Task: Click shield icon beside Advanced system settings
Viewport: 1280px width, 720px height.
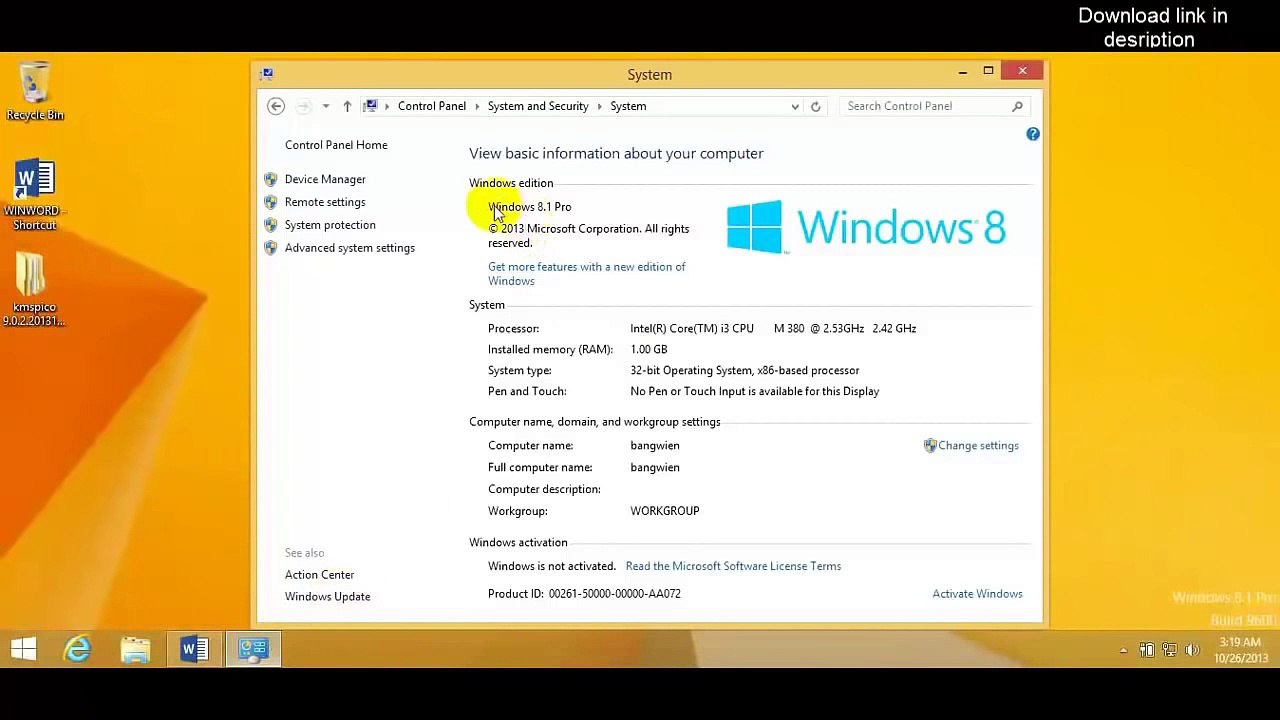Action: point(271,248)
